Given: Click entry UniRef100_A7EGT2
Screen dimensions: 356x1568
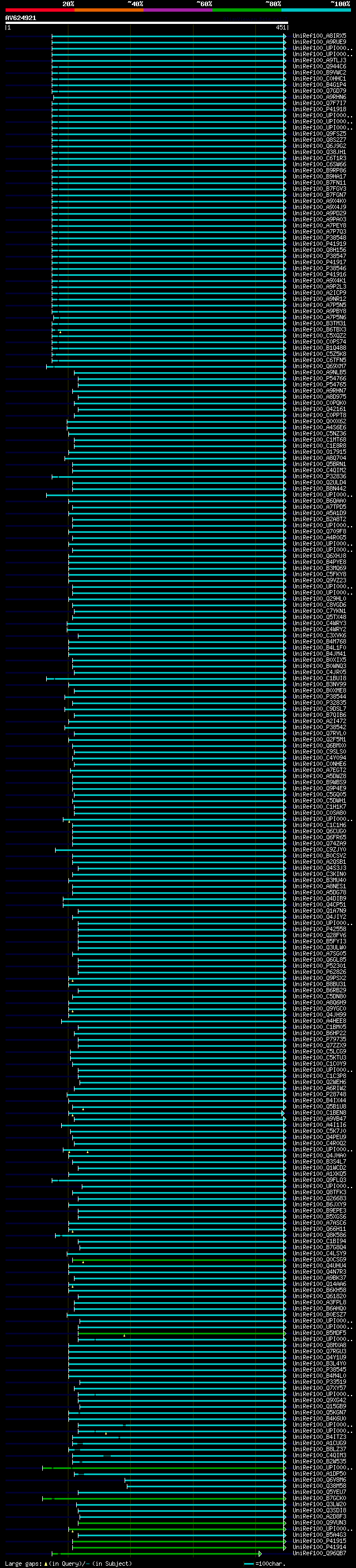Looking at the screenshot, I should 319,770.
